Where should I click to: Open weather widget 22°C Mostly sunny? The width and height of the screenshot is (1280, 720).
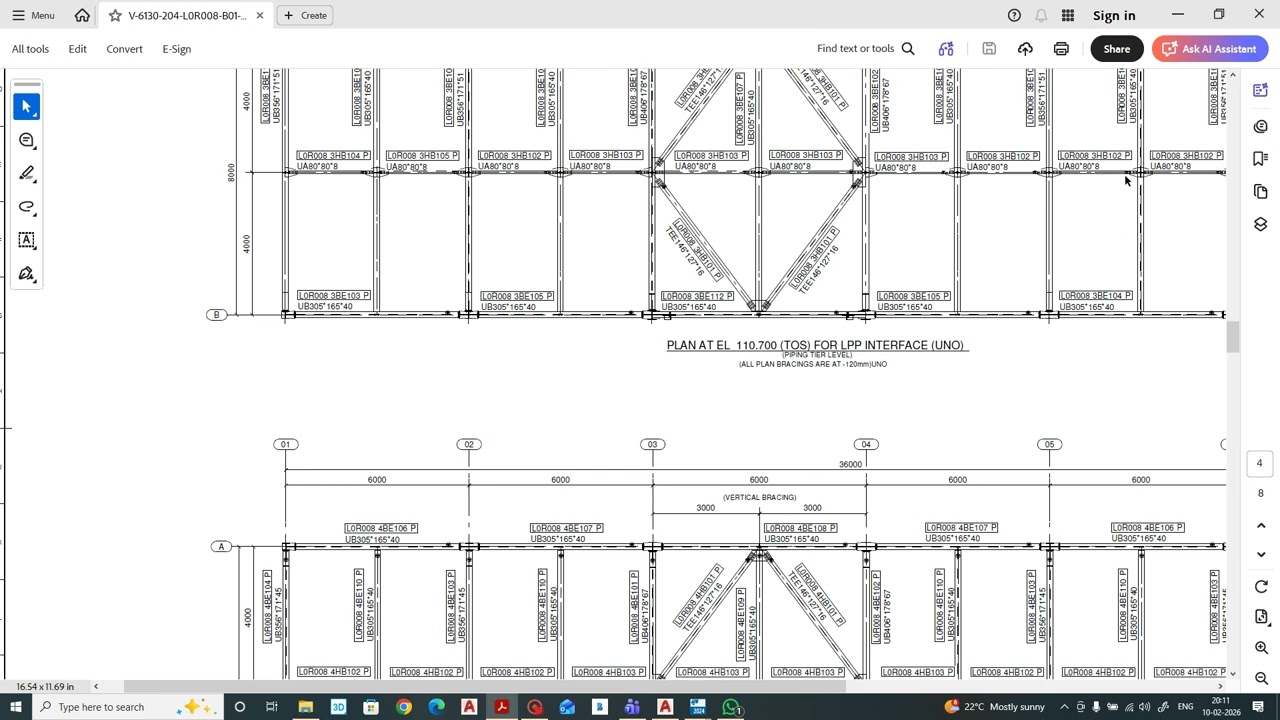[994, 707]
